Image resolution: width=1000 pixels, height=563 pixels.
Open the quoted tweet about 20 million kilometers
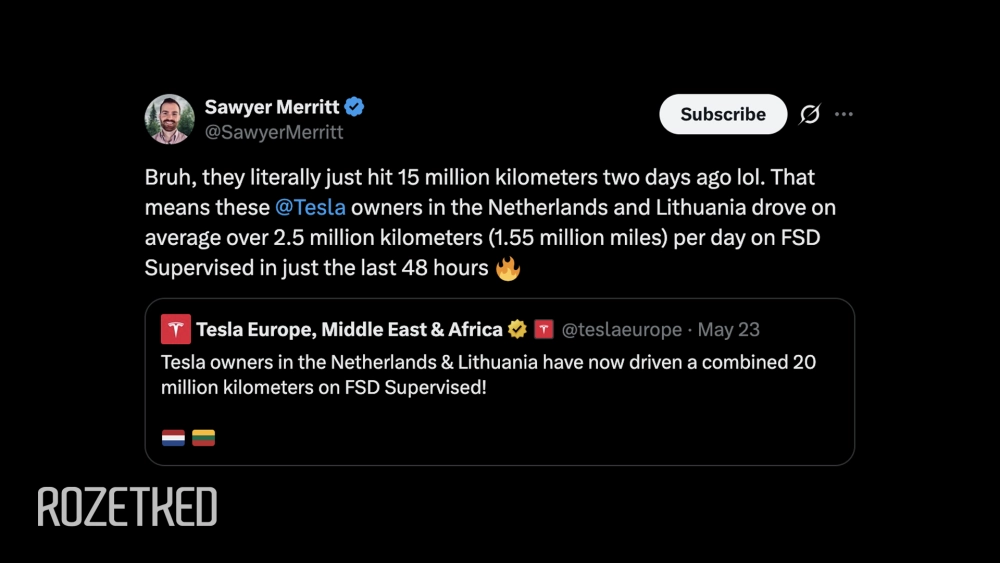[x=499, y=382]
